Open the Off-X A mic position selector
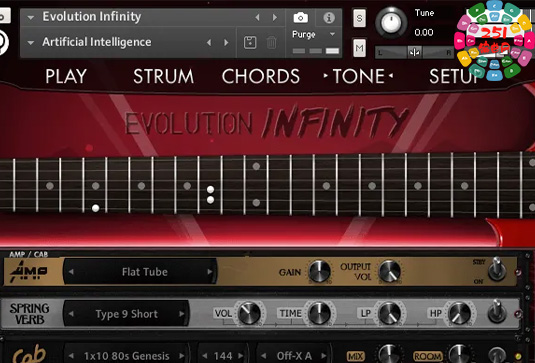 pos(294,356)
